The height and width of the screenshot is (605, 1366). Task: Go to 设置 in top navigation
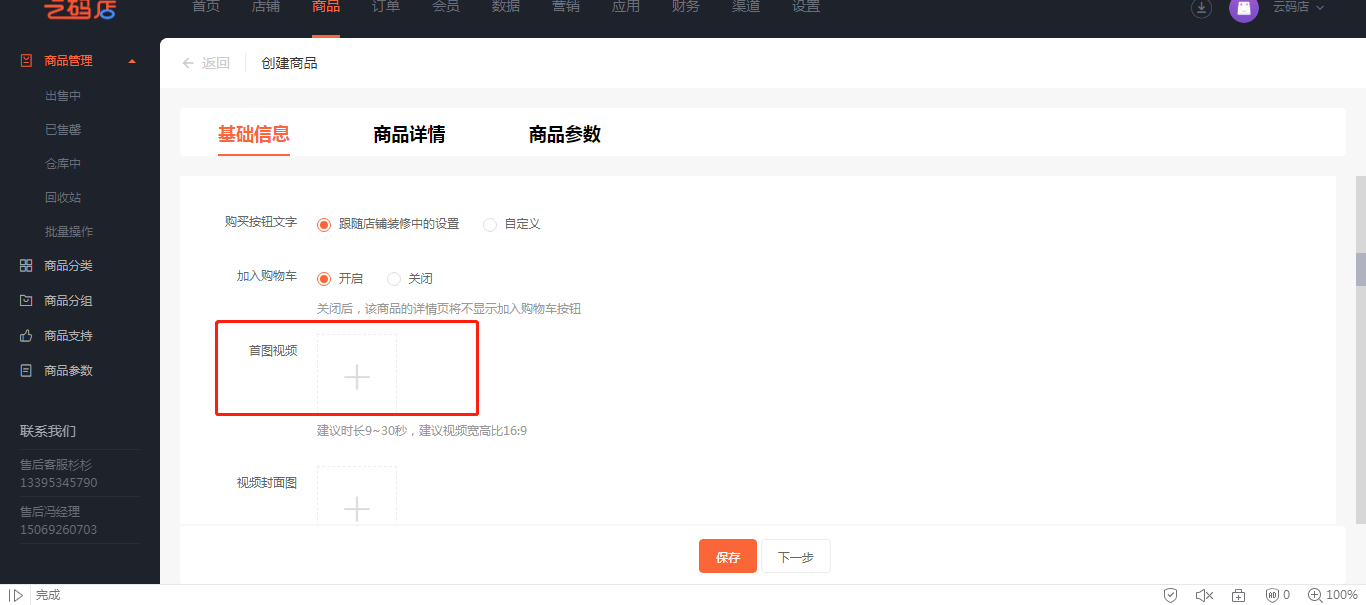click(806, 7)
